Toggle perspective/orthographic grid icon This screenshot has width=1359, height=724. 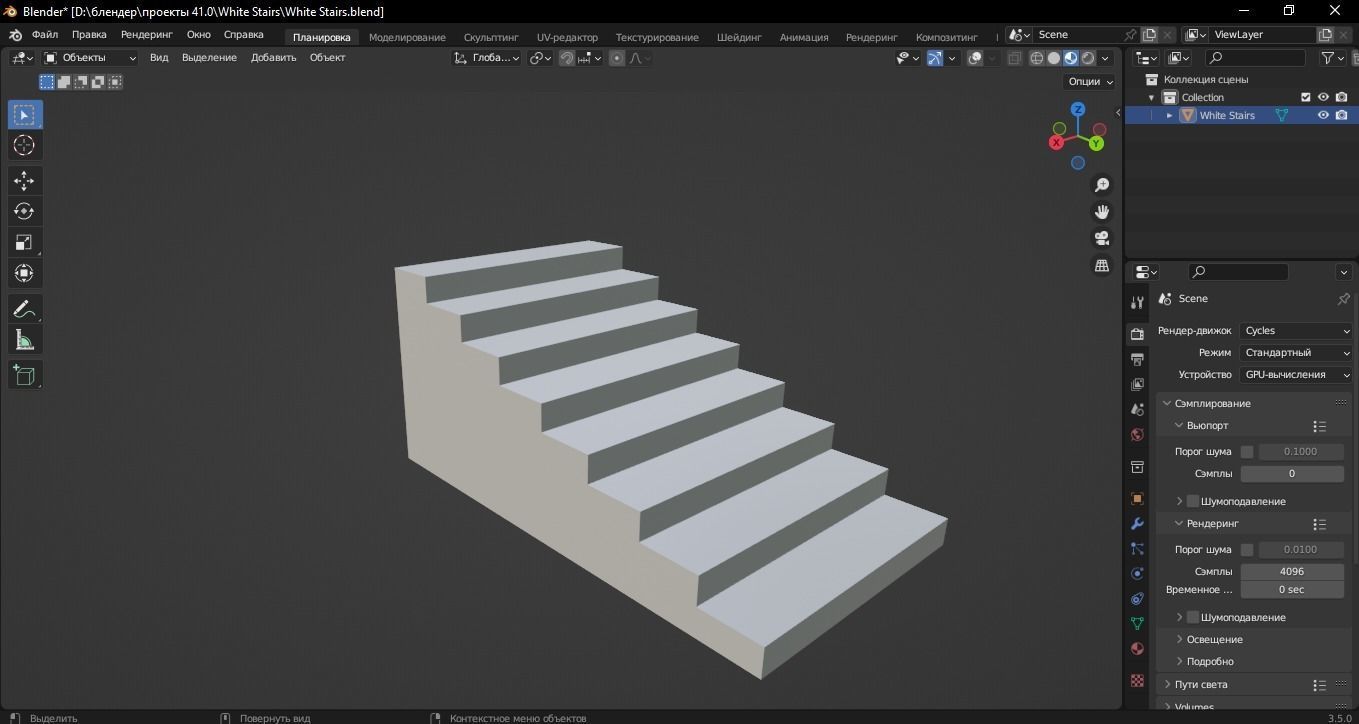coord(1102,265)
